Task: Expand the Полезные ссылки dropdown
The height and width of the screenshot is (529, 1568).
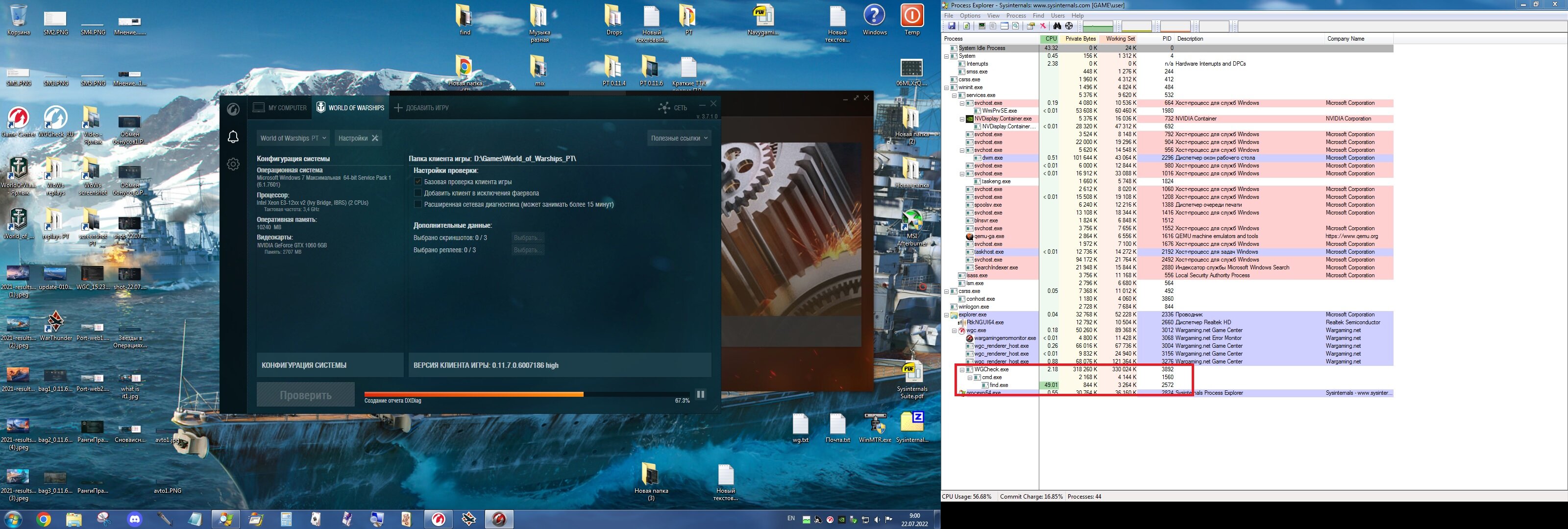Action: click(x=679, y=138)
